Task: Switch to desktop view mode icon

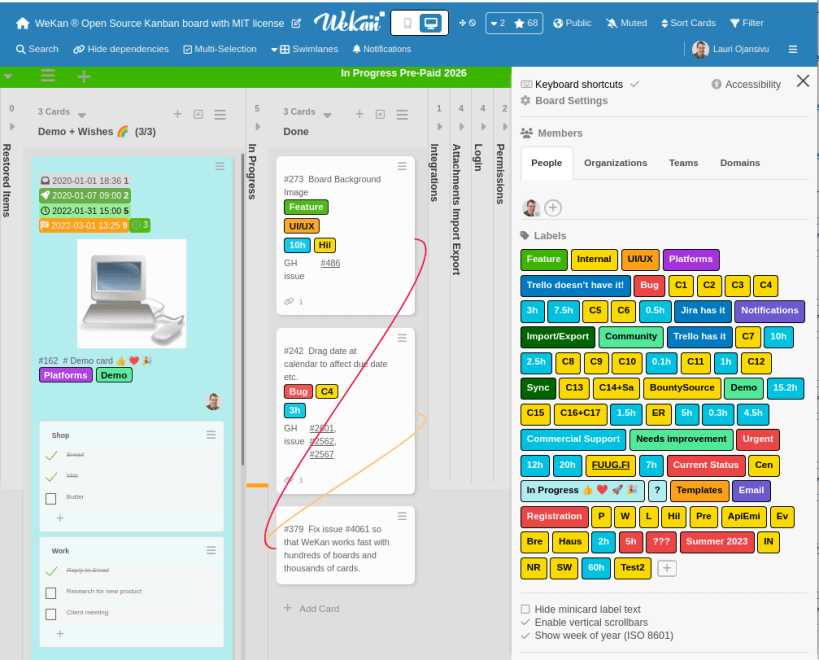Action: [x=431, y=23]
